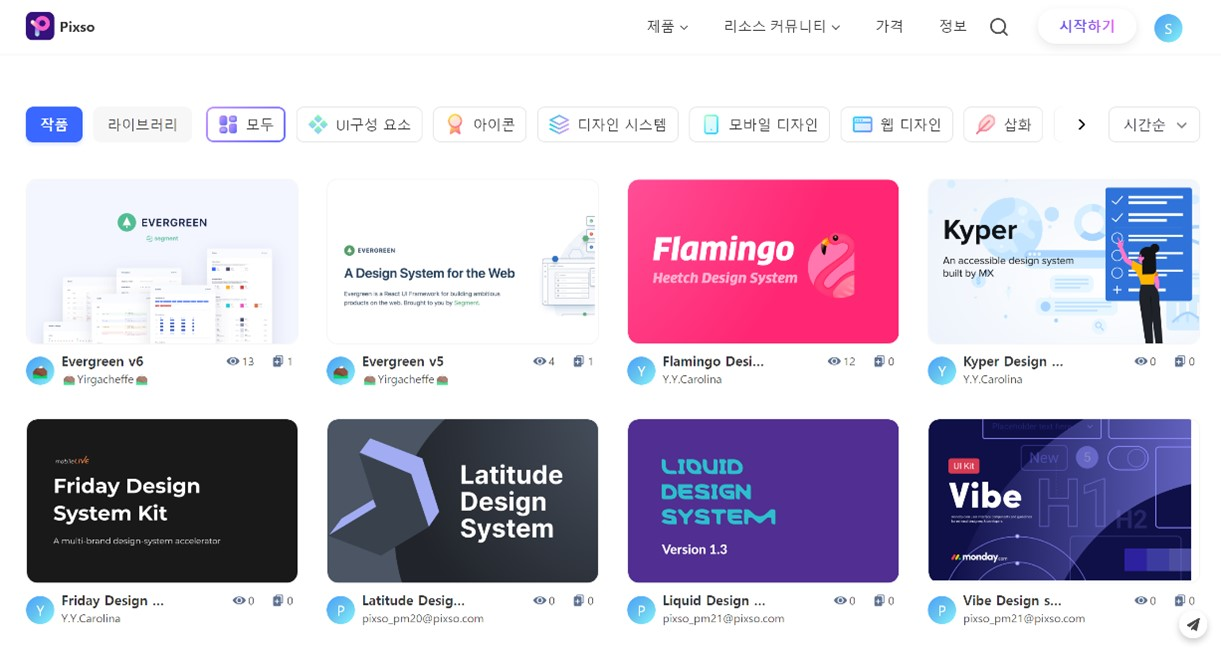Click the eye icon on Kyper Design card

pos(1141,361)
